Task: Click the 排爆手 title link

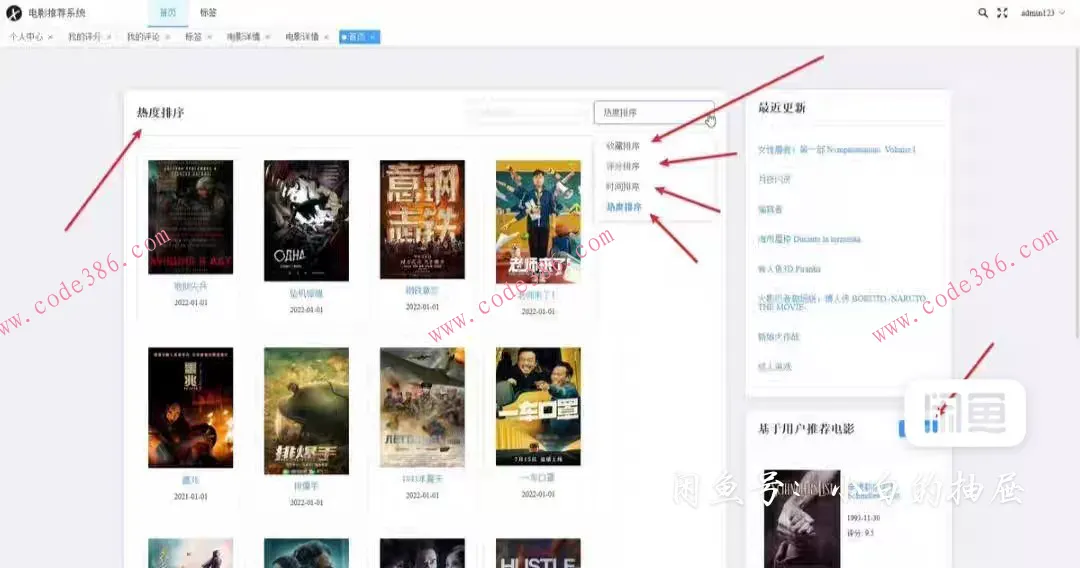Action: [x=307, y=486]
